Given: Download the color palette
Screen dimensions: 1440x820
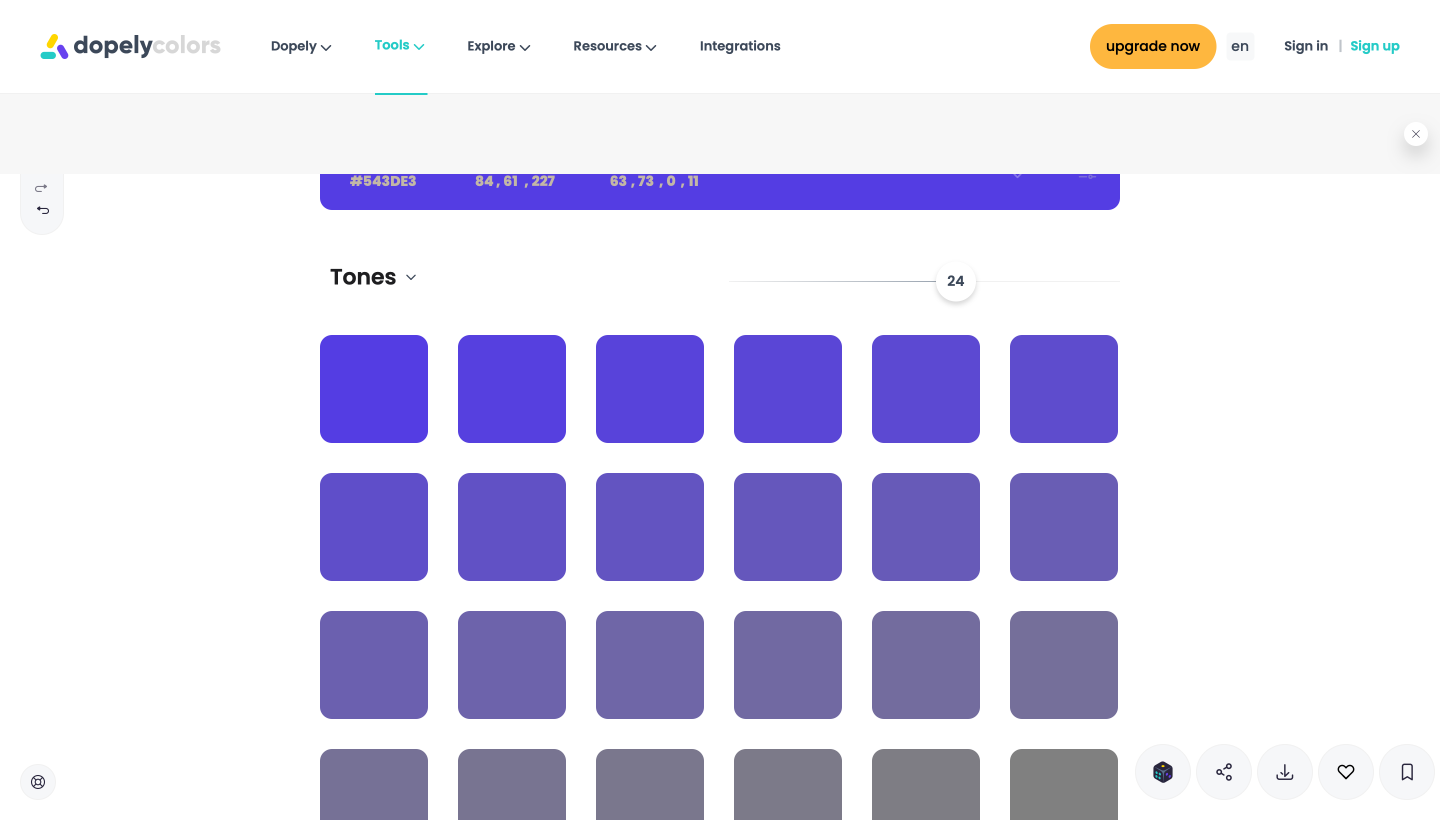Looking at the screenshot, I should (1285, 772).
